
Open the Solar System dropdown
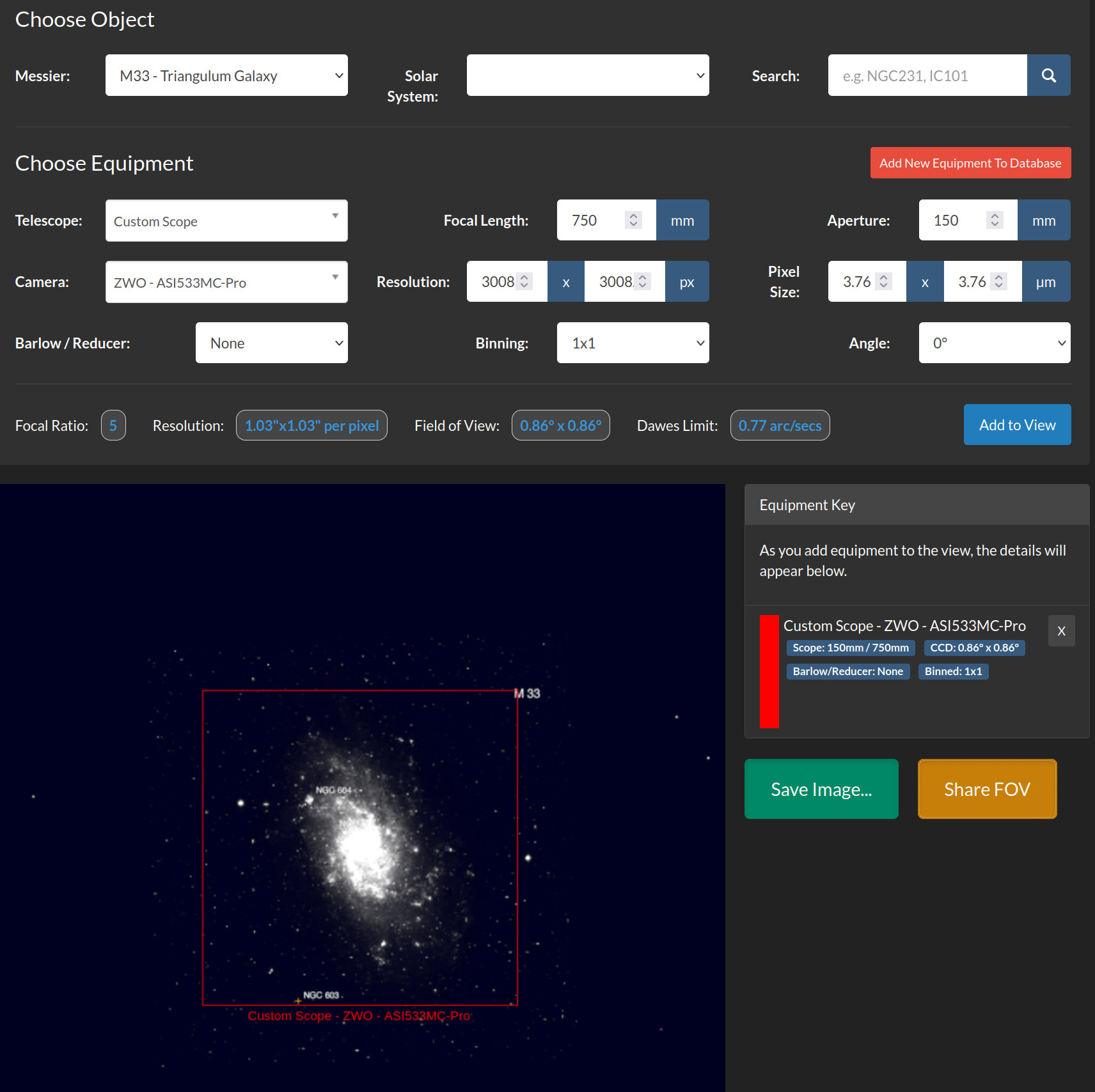[588, 75]
